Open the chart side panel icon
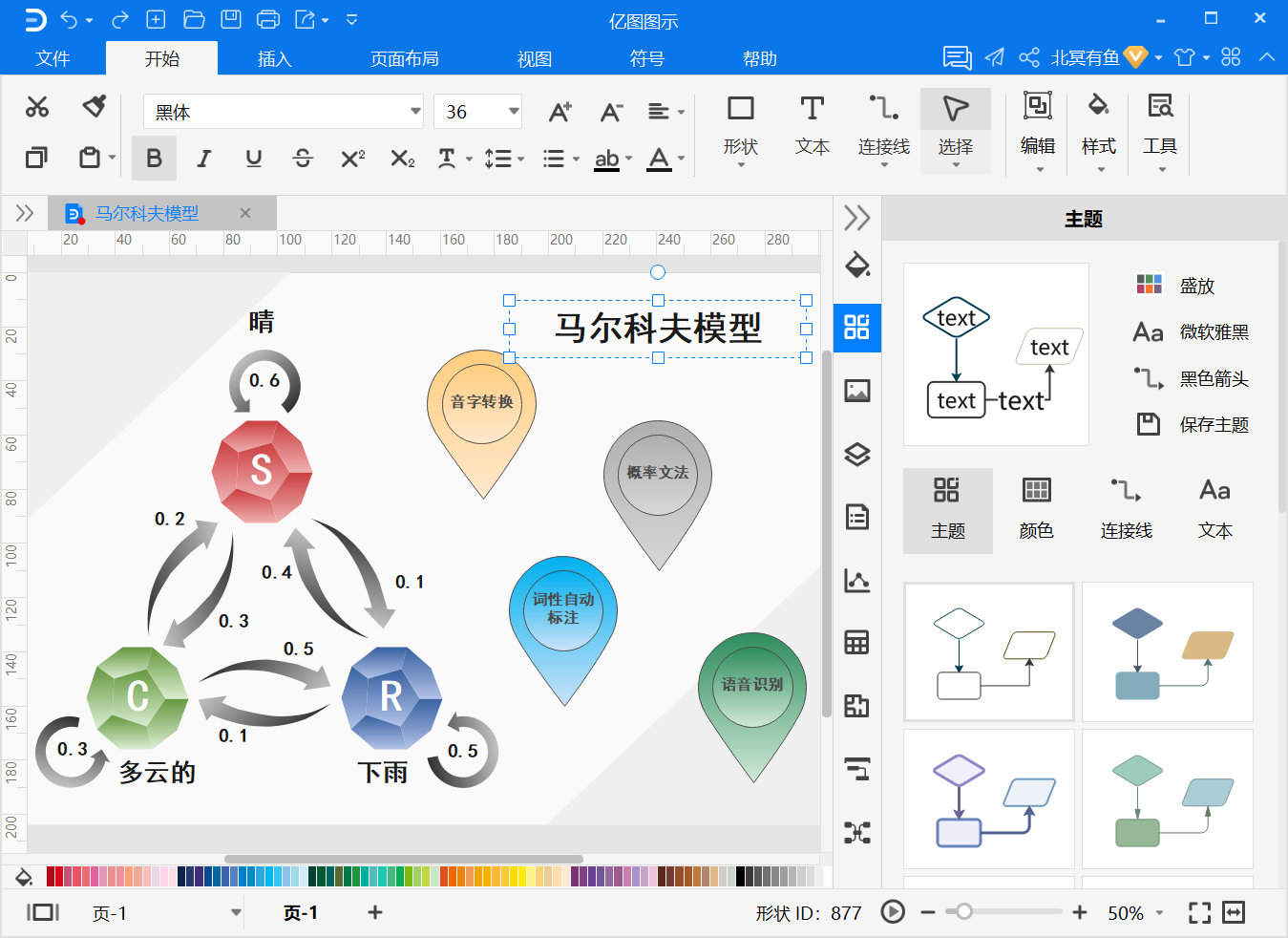This screenshot has height=938, width=1288. coord(857,580)
